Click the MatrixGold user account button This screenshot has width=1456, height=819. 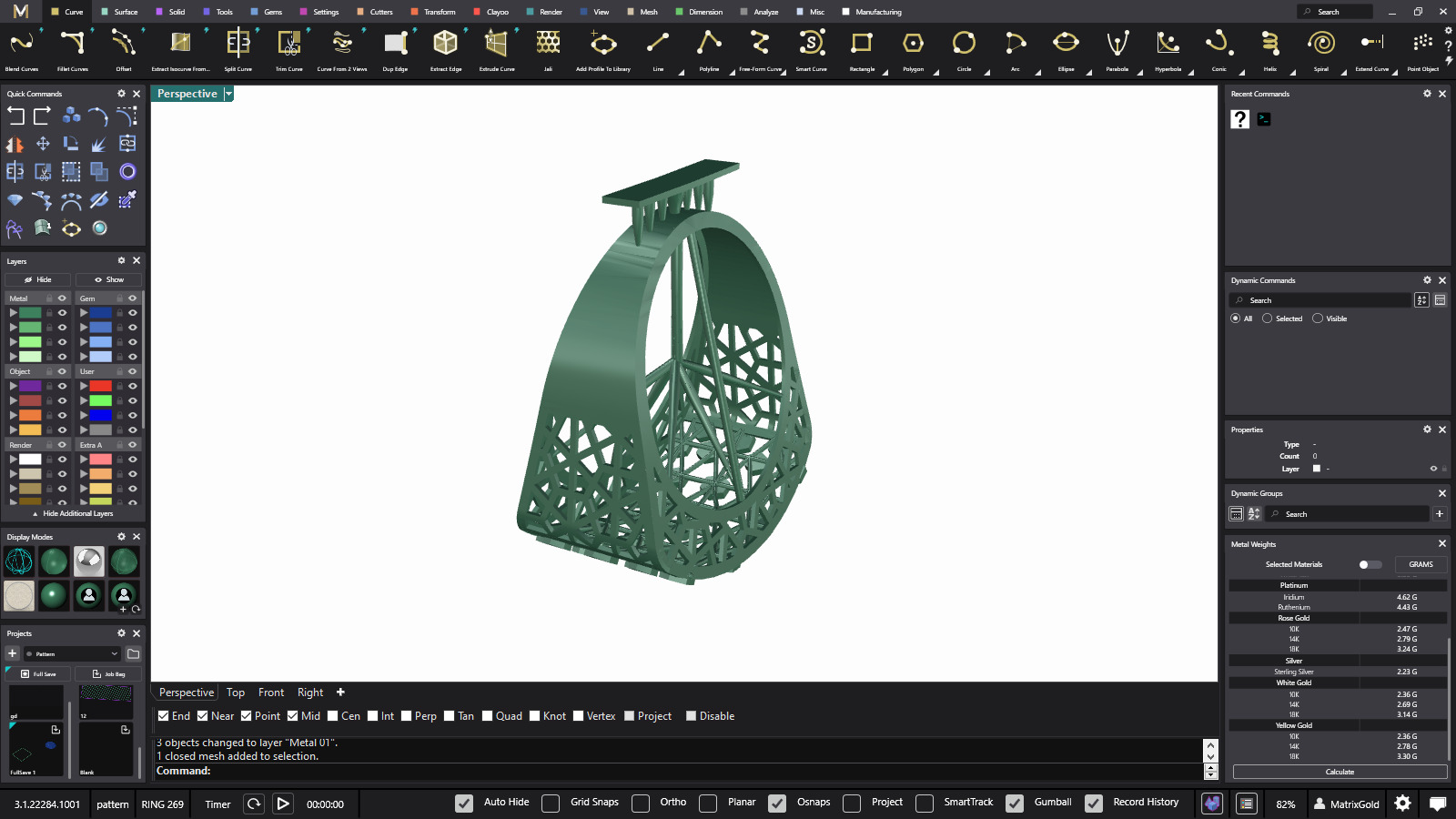[x=1346, y=804]
